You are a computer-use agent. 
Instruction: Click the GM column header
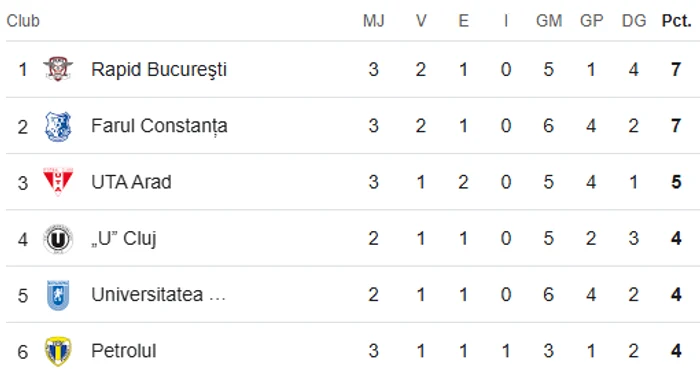click(x=549, y=21)
